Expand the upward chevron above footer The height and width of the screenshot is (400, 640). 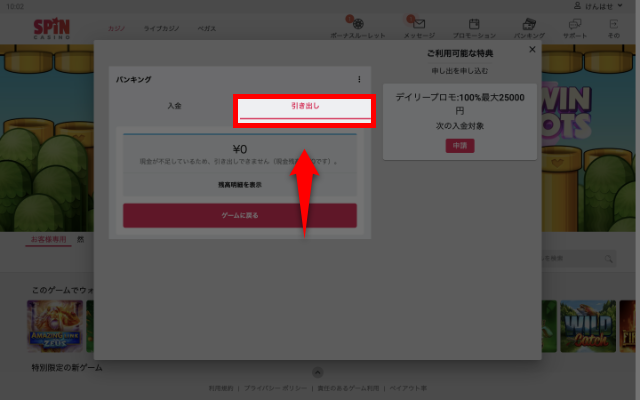(x=318, y=372)
